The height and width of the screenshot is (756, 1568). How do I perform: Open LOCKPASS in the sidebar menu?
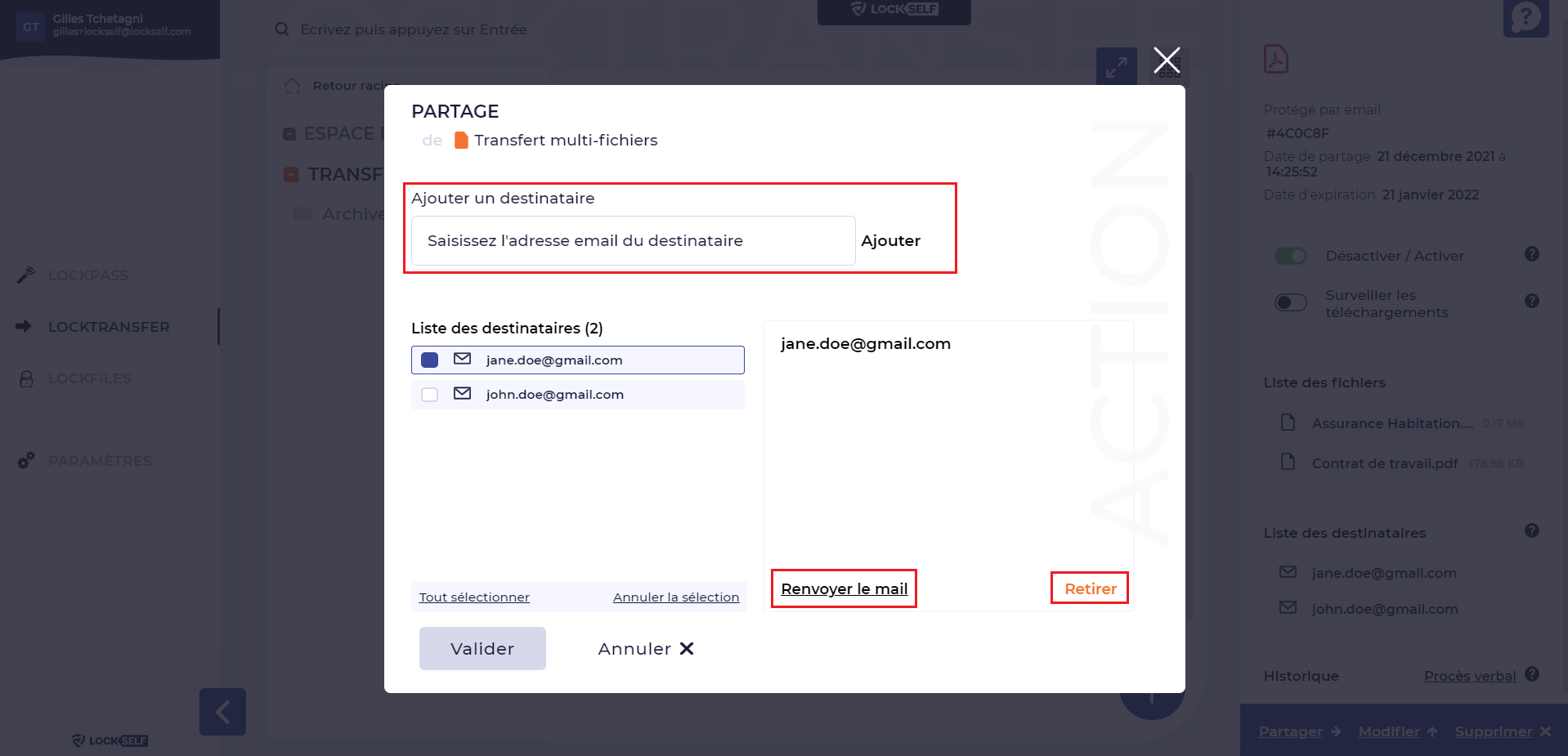(88, 275)
